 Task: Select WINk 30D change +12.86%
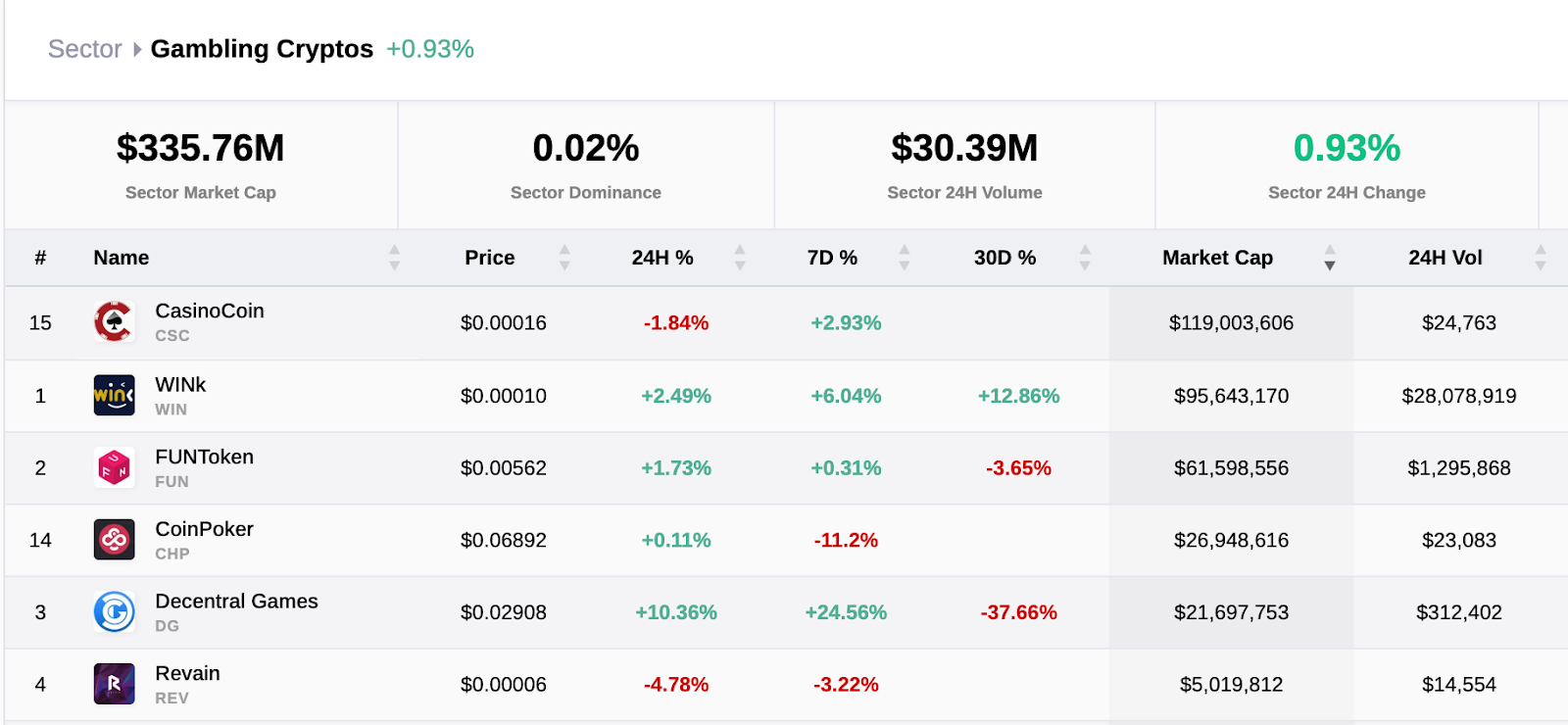tap(1018, 396)
